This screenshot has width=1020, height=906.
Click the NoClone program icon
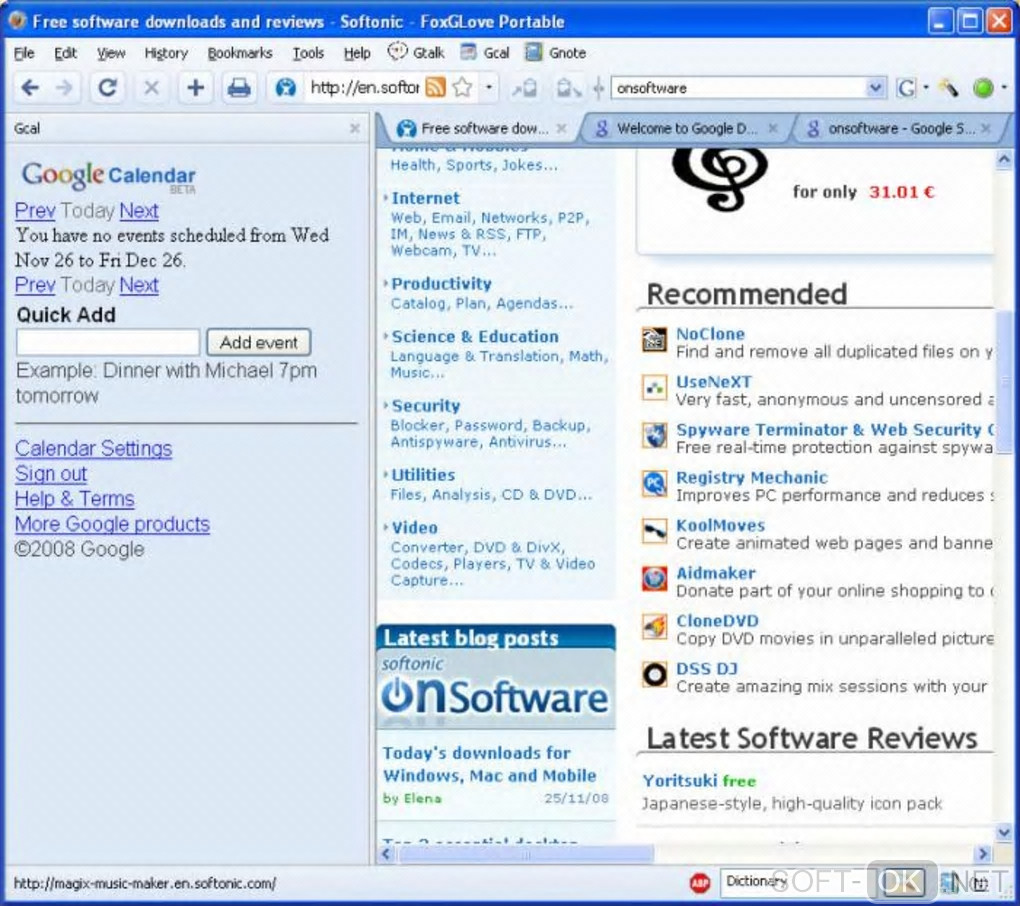(x=654, y=340)
